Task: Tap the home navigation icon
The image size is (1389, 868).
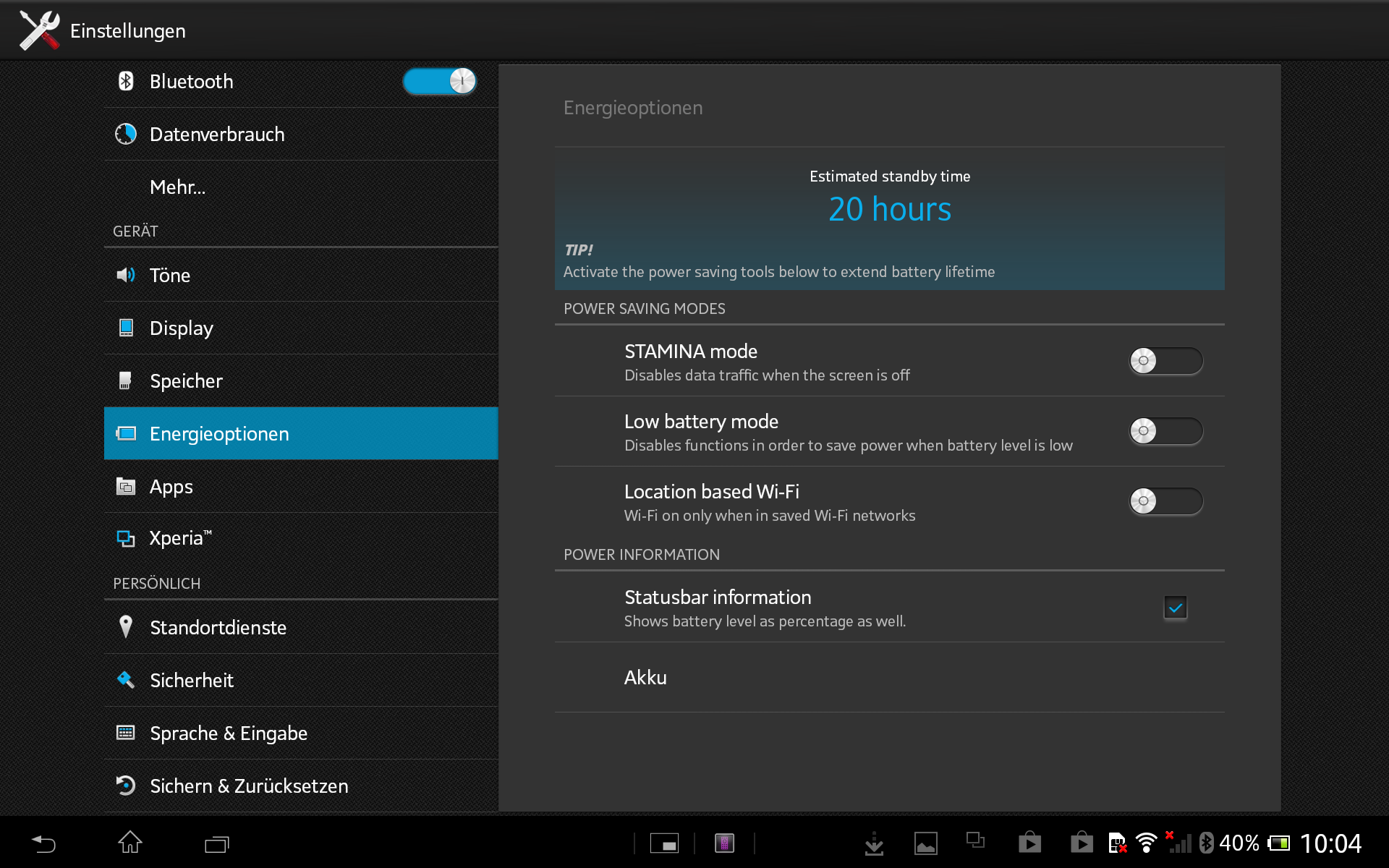Action: [130, 843]
